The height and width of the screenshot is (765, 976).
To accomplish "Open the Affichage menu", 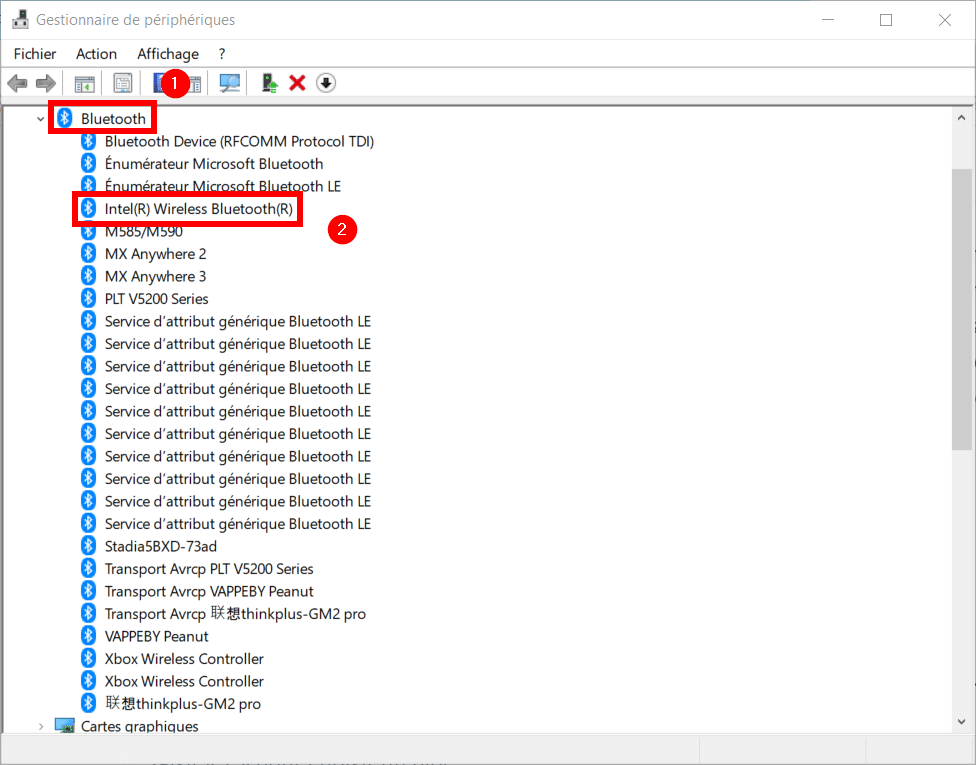I will (x=167, y=54).
